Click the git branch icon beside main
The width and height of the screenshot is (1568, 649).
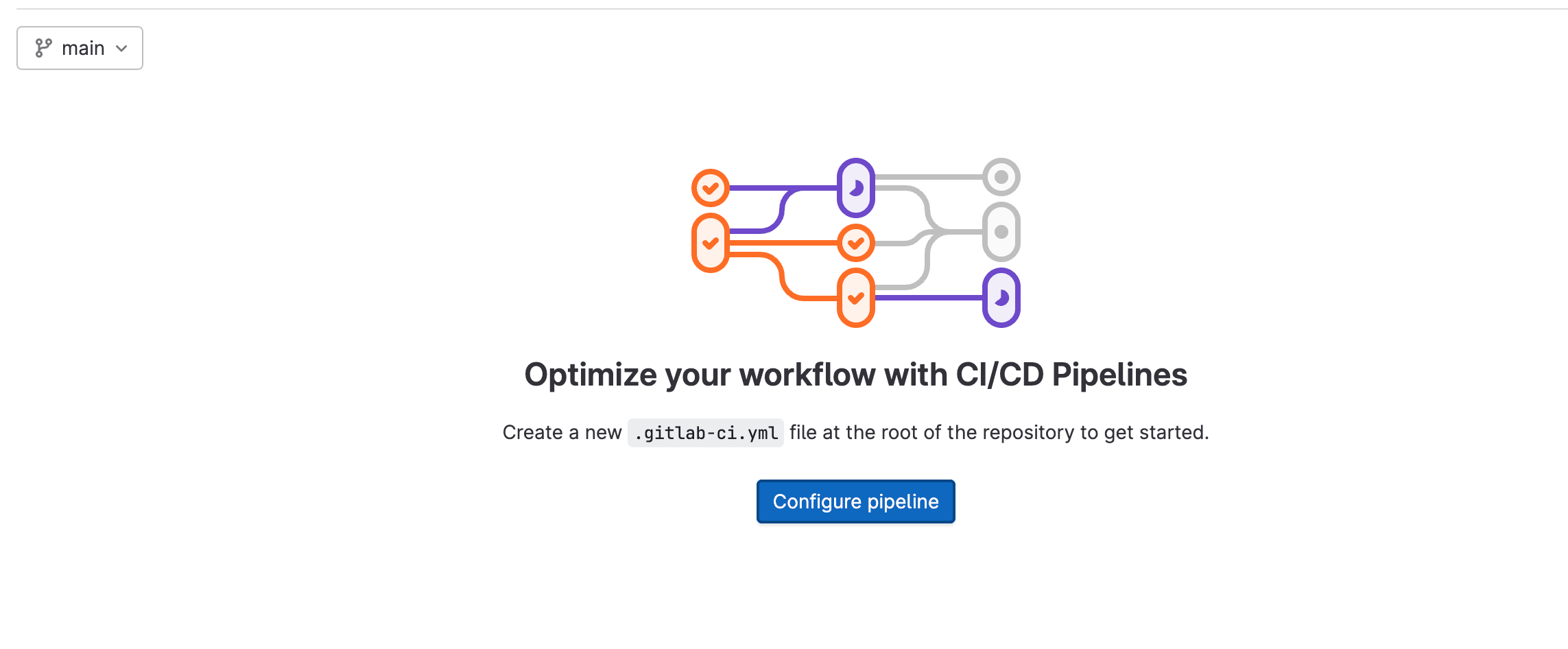pos(43,48)
